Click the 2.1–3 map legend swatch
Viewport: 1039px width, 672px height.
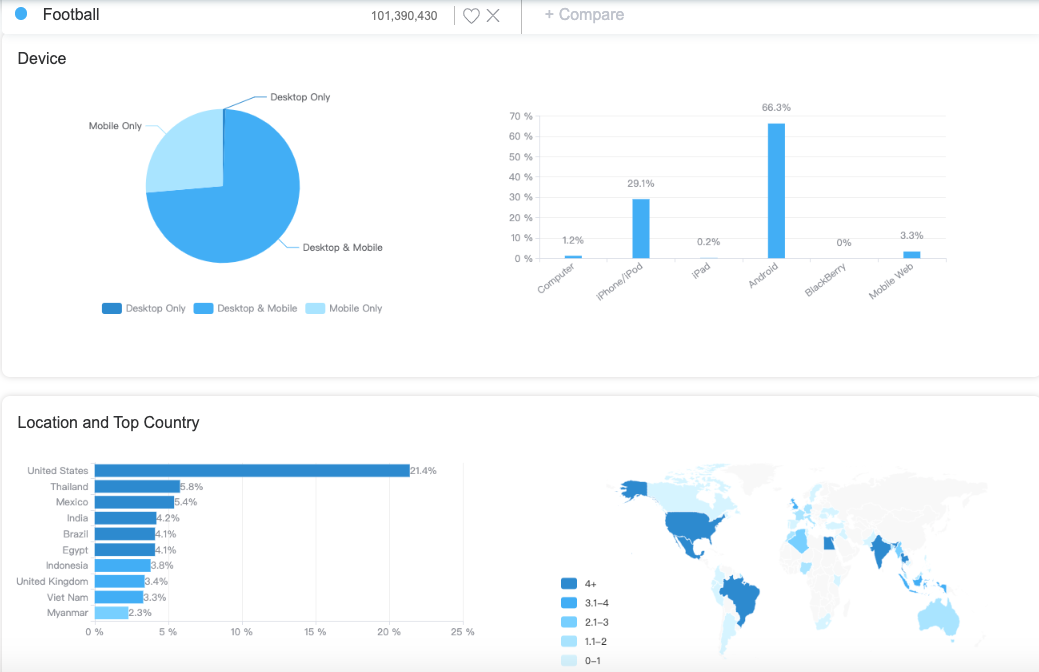(569, 622)
